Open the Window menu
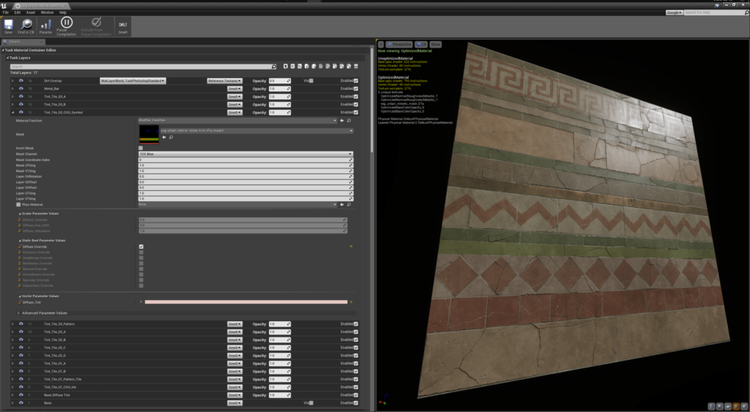750x412 pixels. (x=47, y=12)
